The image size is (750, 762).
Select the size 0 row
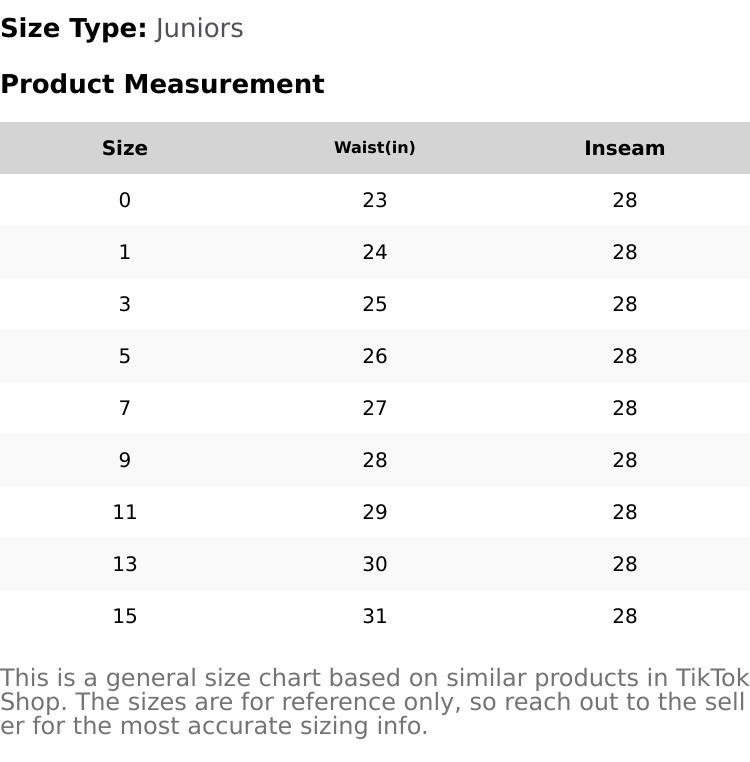(125, 200)
